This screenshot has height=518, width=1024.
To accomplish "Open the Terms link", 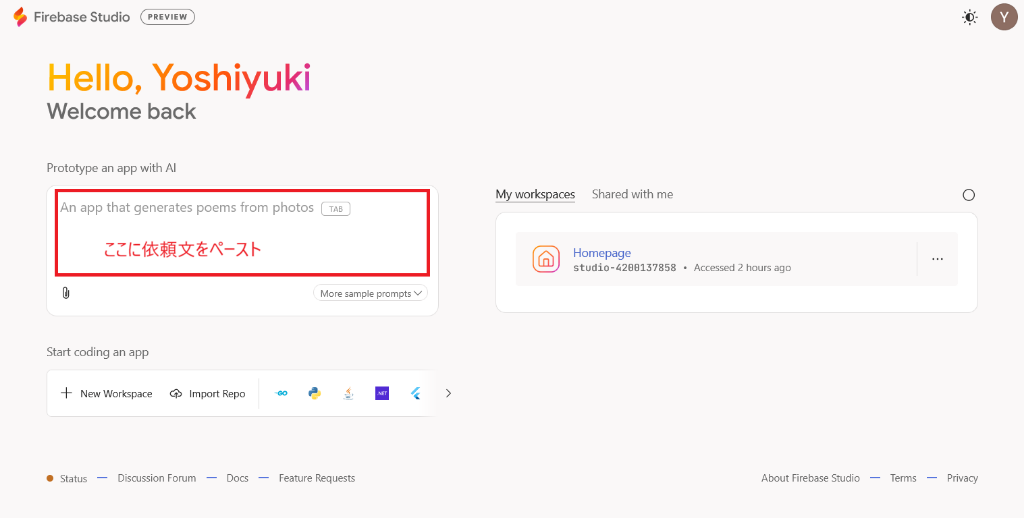I will [903, 478].
